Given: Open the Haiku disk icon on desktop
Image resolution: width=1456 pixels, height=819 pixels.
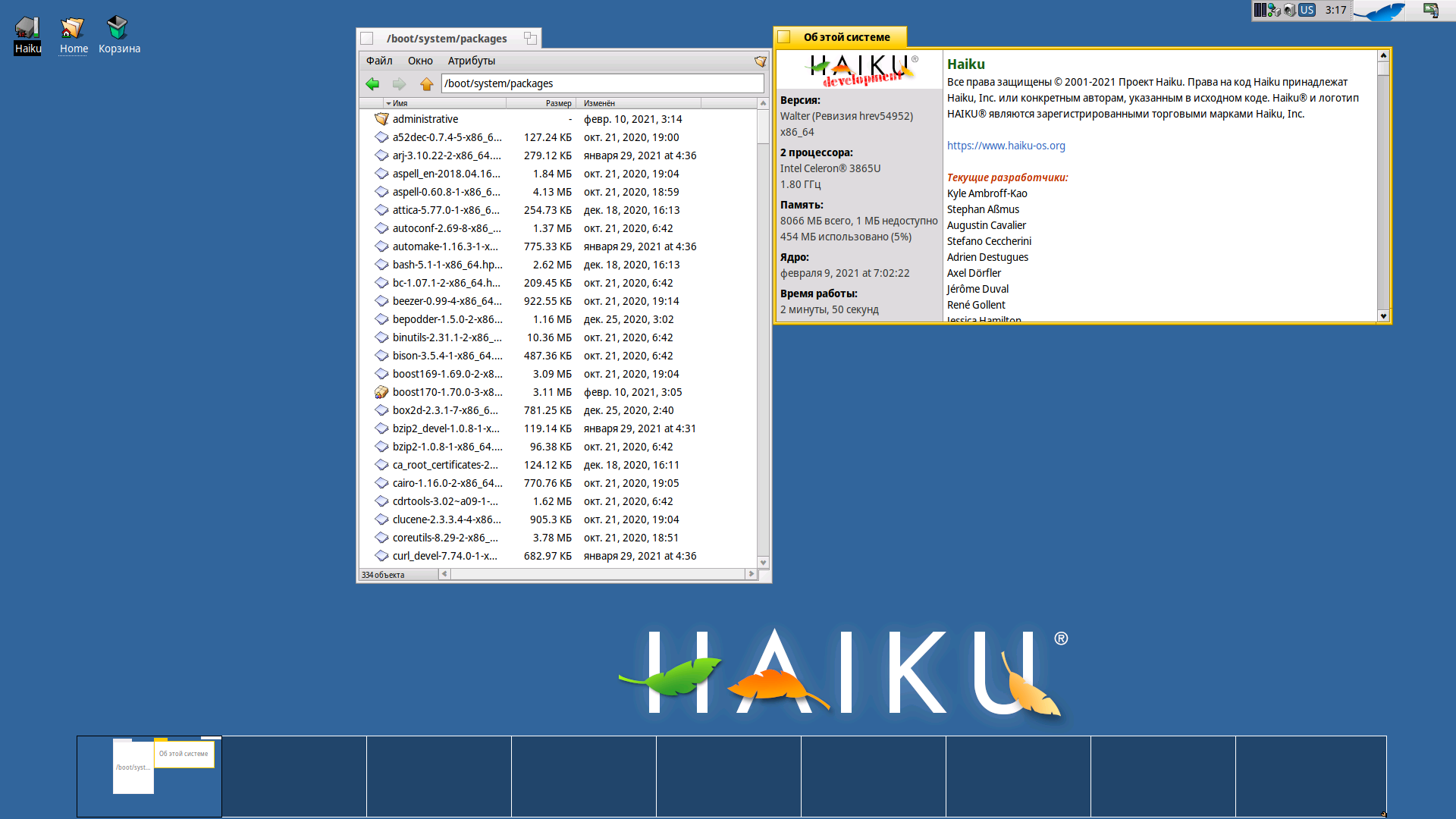Looking at the screenshot, I should pyautogui.click(x=27, y=28).
